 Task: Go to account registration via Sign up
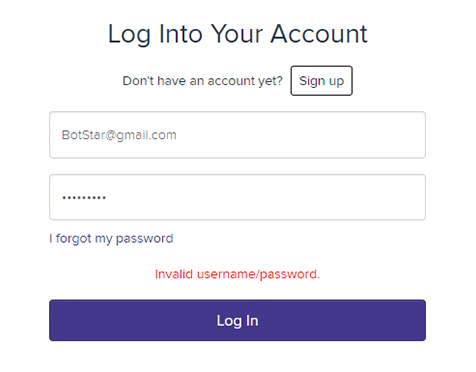tap(321, 81)
